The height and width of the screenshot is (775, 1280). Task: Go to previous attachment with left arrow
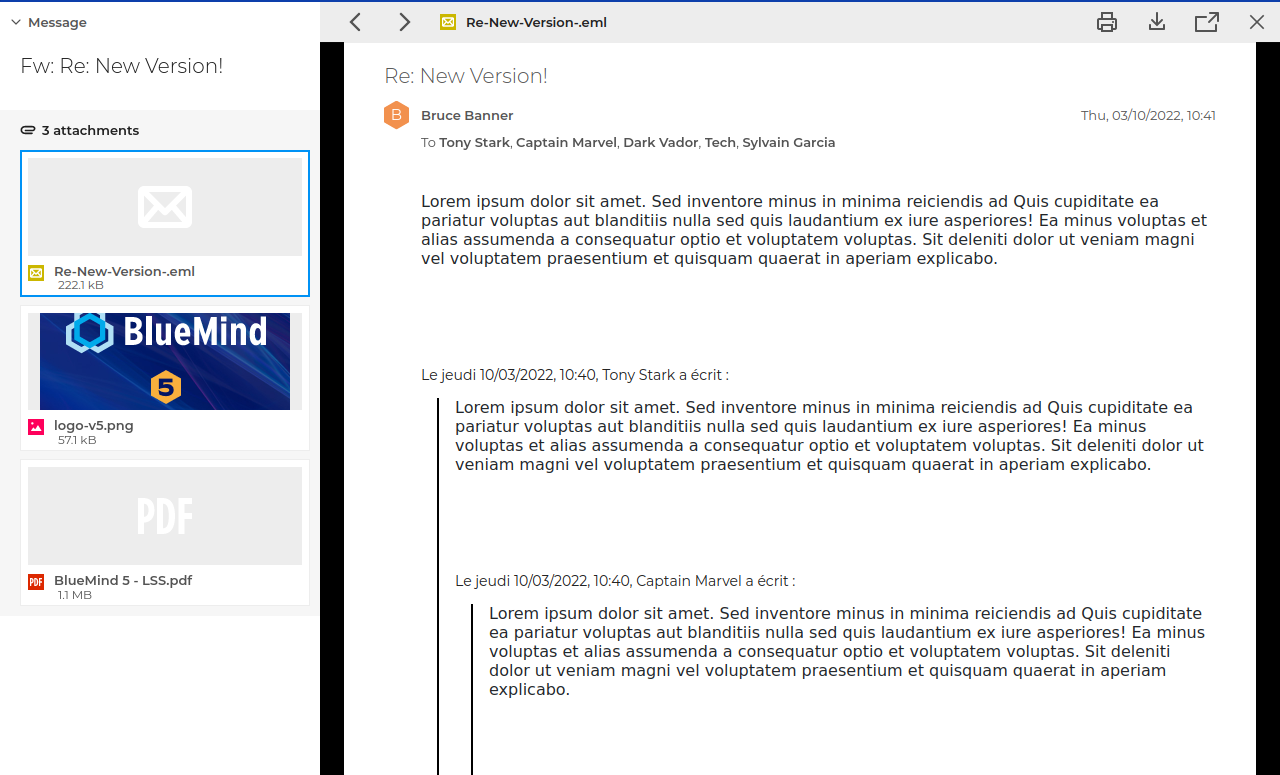[355, 22]
